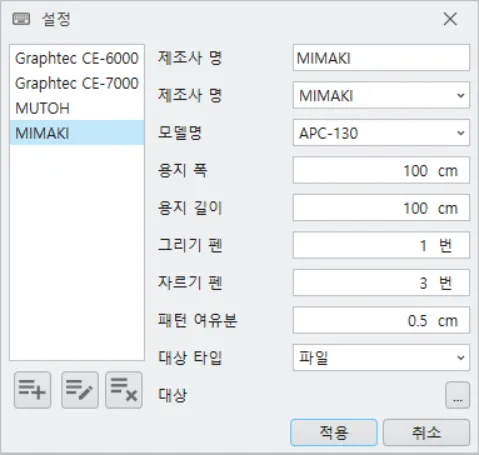The image size is (479, 455).
Task: Select Graphtec CE-6000 in the list
Action: point(77,58)
